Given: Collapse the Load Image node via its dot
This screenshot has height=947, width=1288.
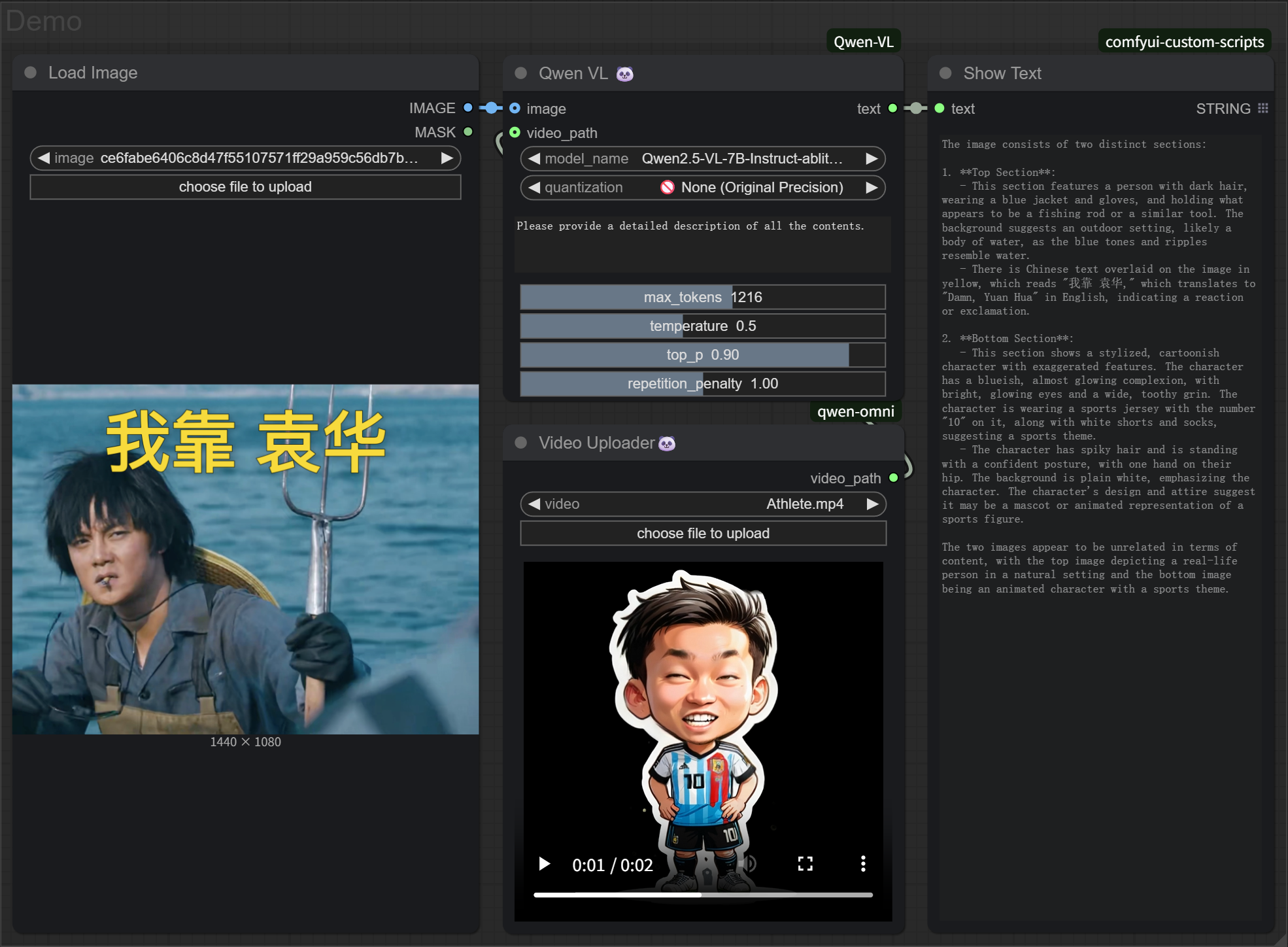Looking at the screenshot, I should 30,73.
